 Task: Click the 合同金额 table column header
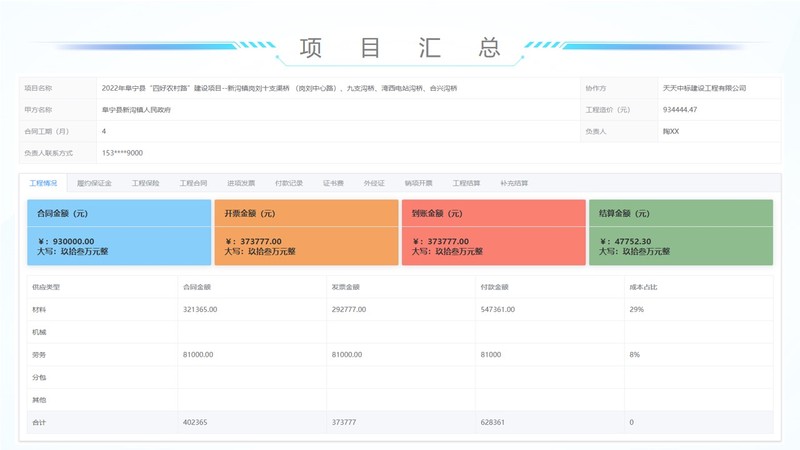point(197,287)
